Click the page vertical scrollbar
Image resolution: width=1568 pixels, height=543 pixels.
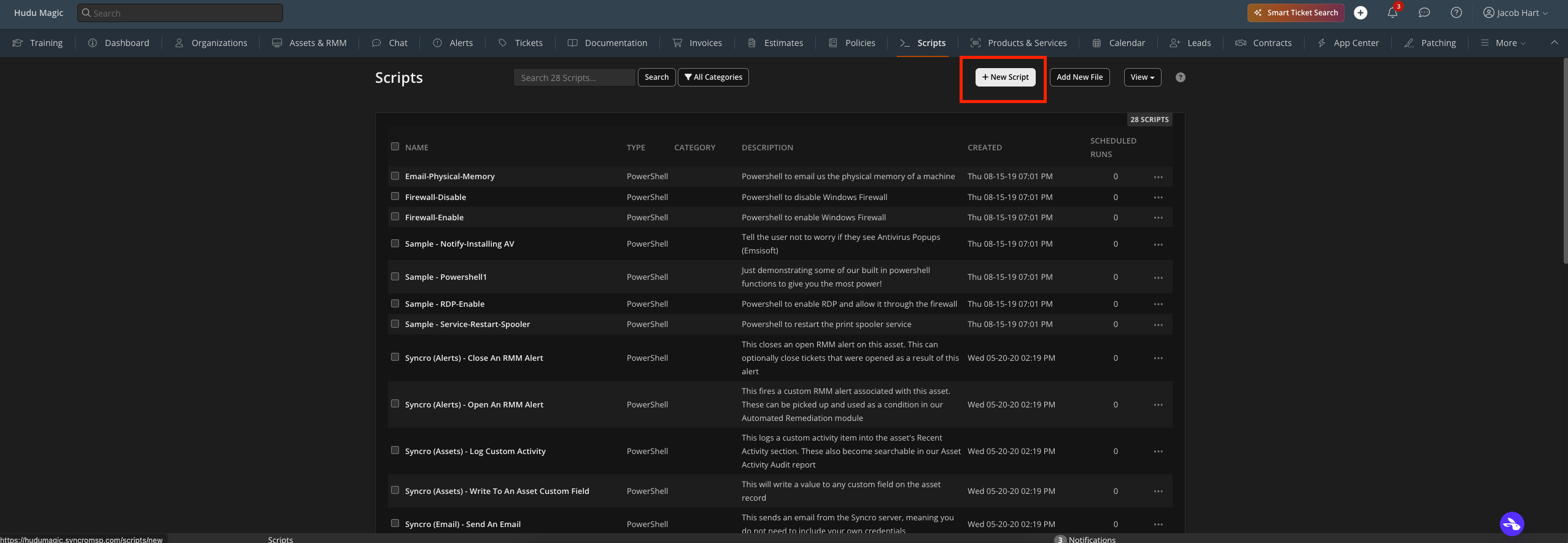tap(1564, 161)
